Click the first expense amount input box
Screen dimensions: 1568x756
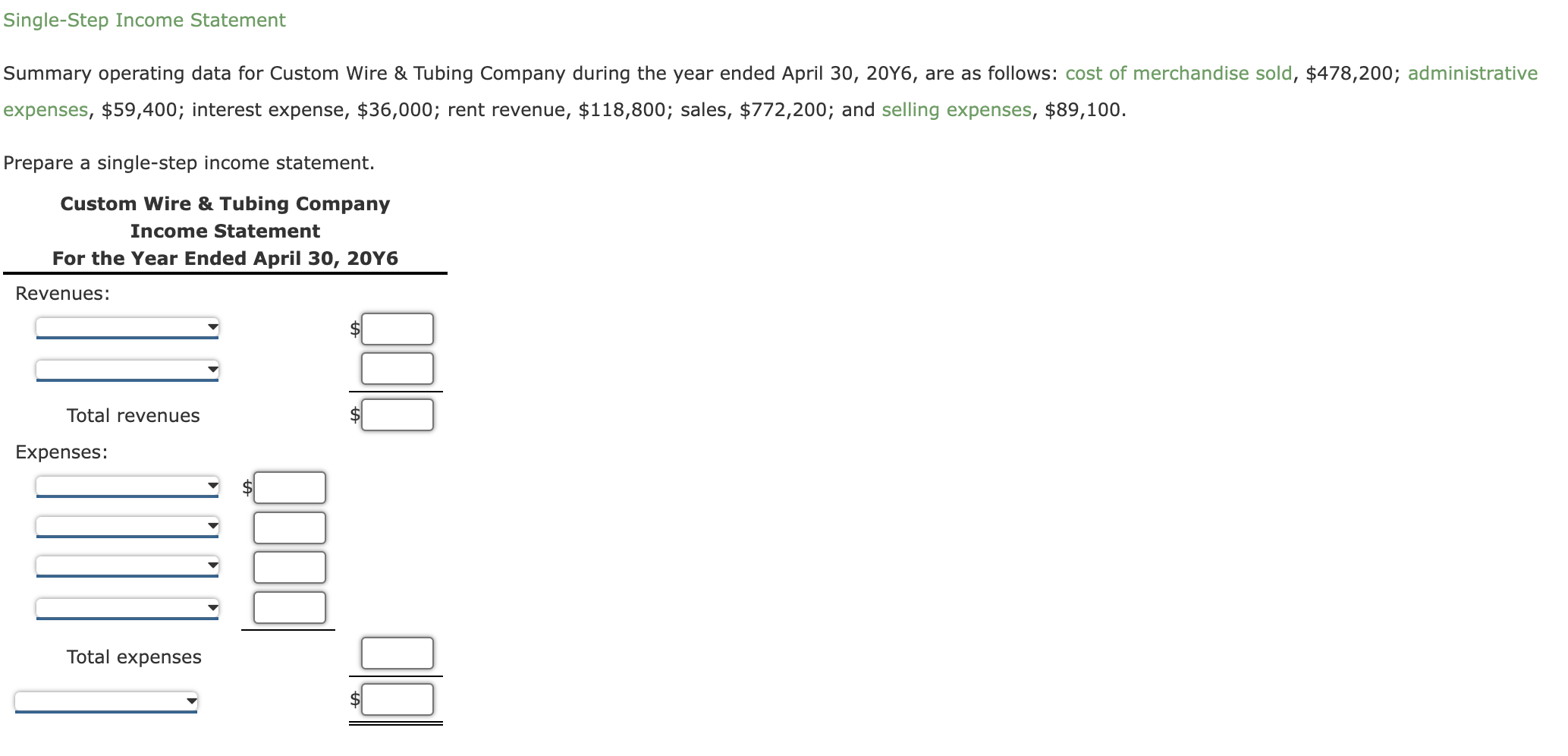289,487
